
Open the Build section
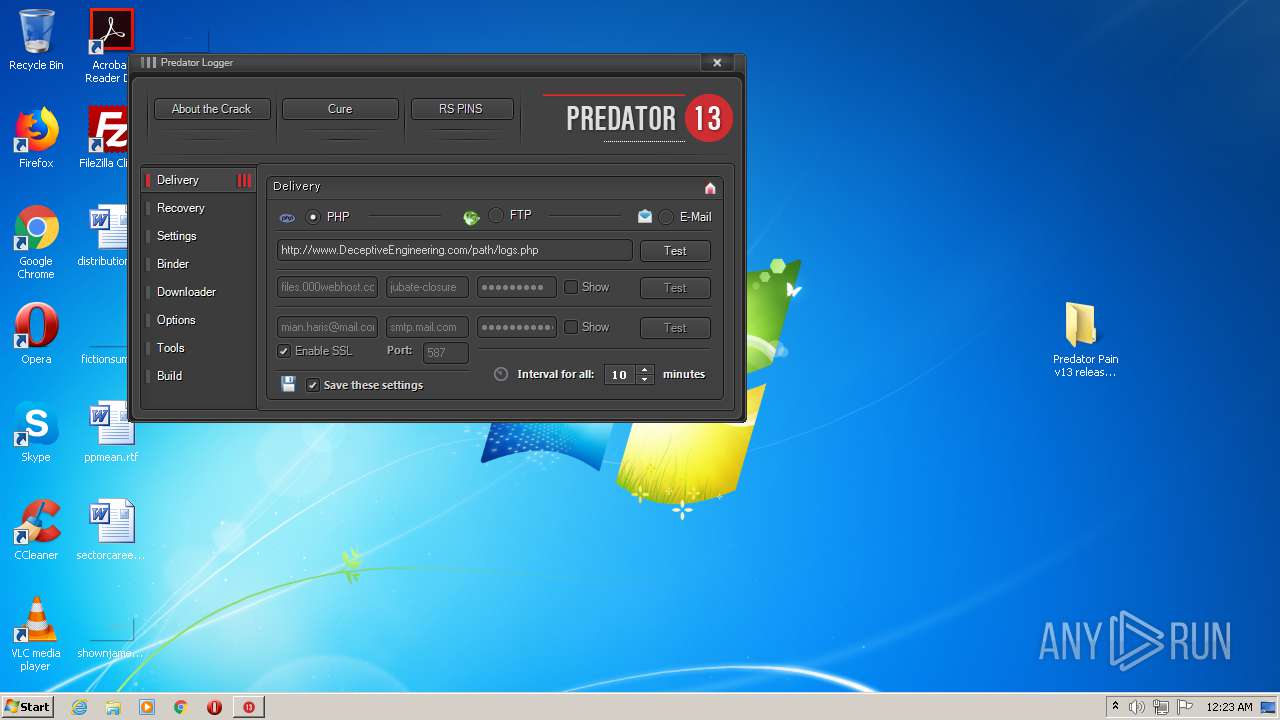pos(199,376)
